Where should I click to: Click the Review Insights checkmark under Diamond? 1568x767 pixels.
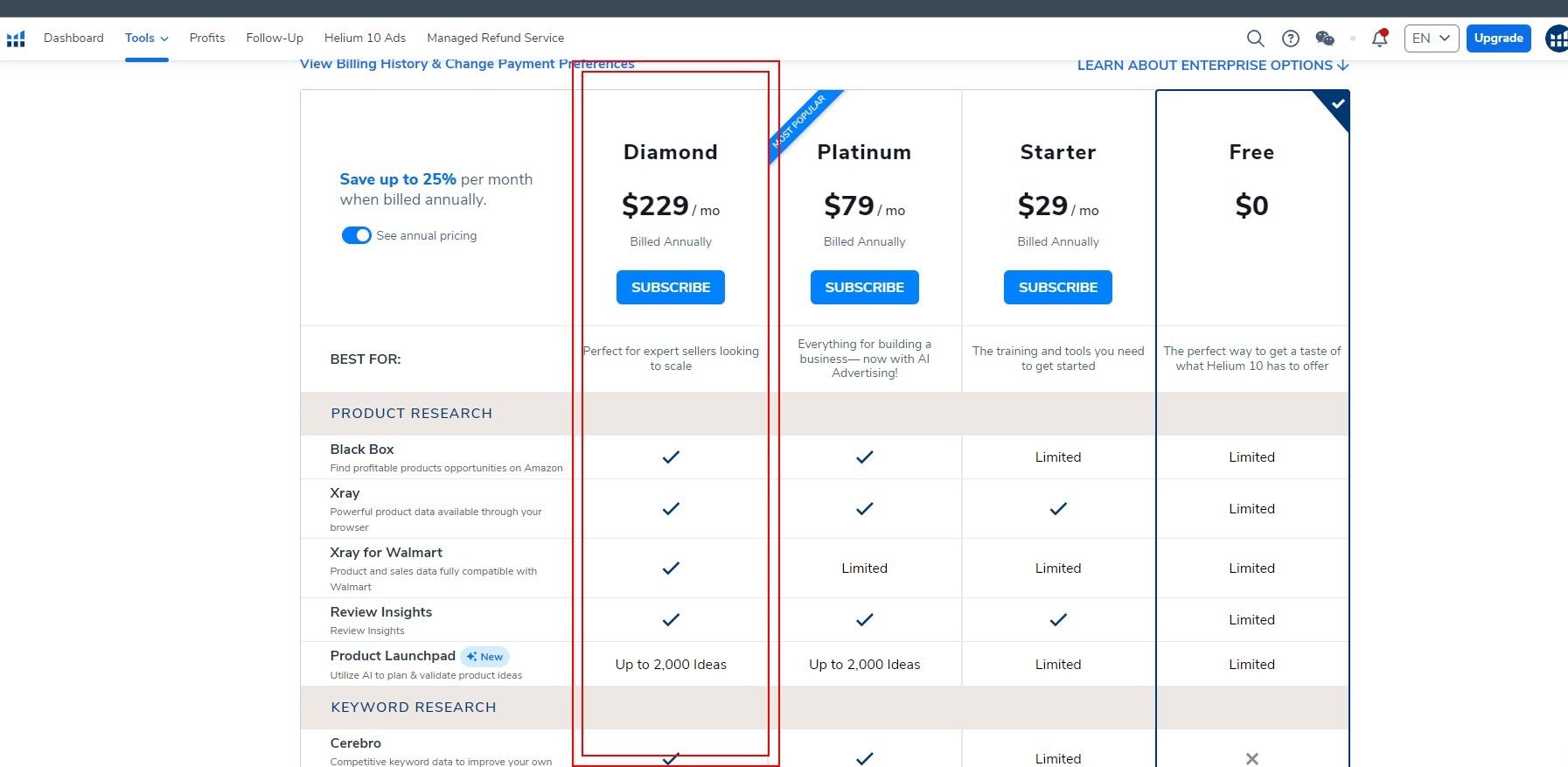tap(671, 620)
